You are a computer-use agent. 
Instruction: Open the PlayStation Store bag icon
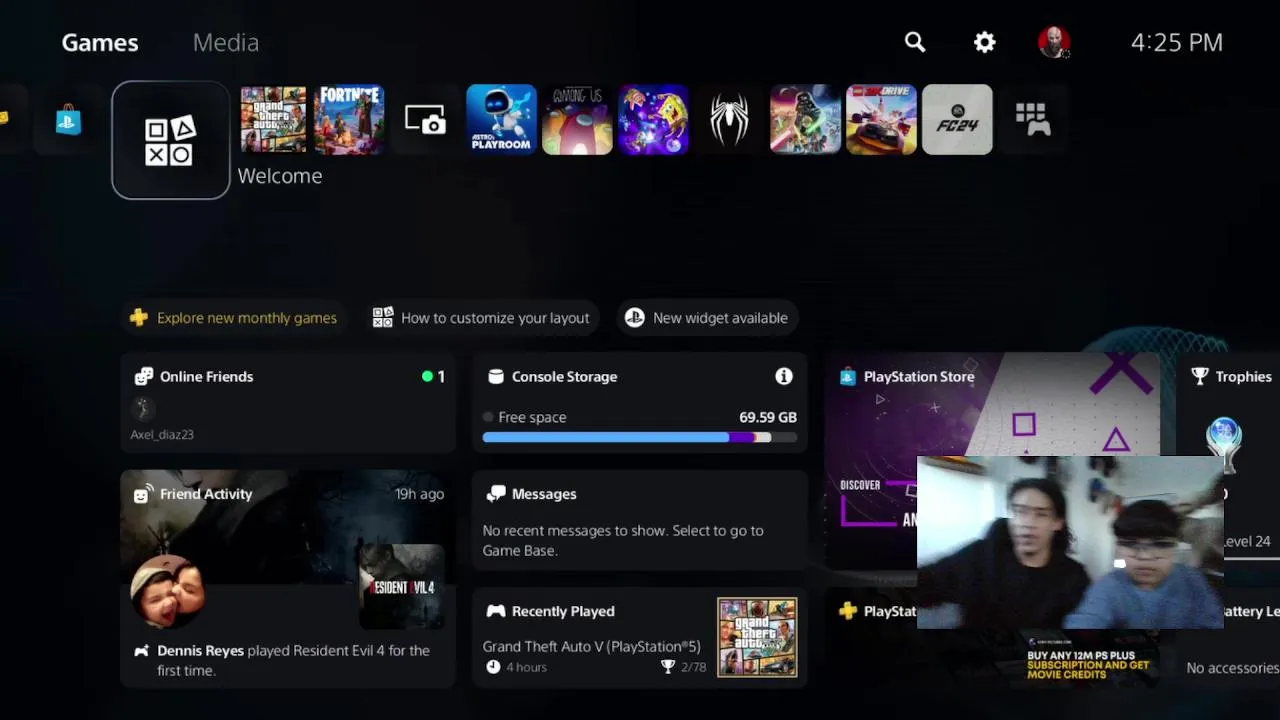(68, 121)
